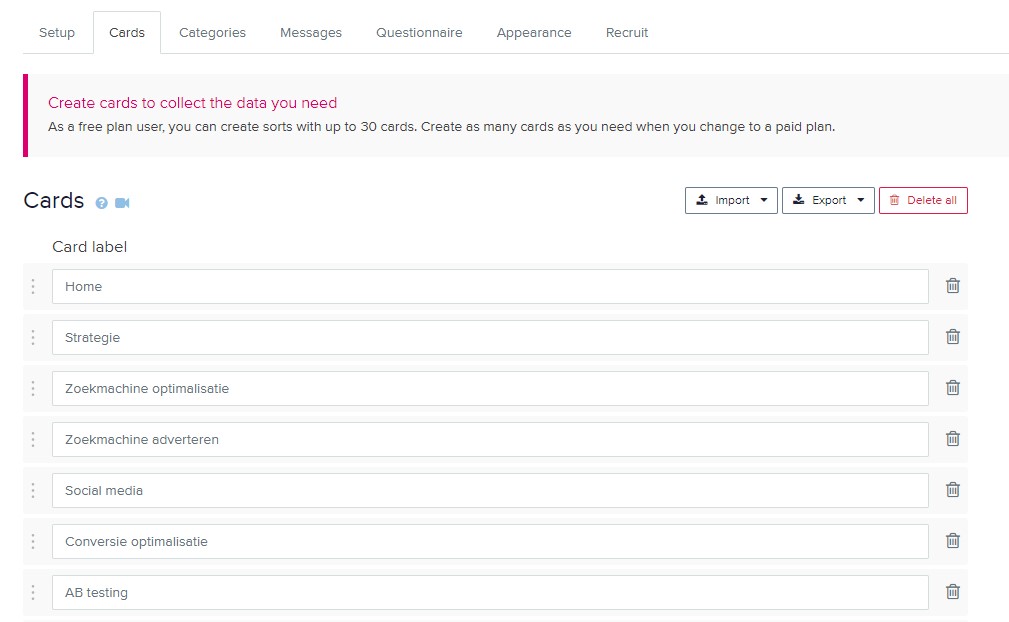Remove the Zoekmachine adverteren card via trash
The height and width of the screenshot is (622, 1009).
point(952,439)
